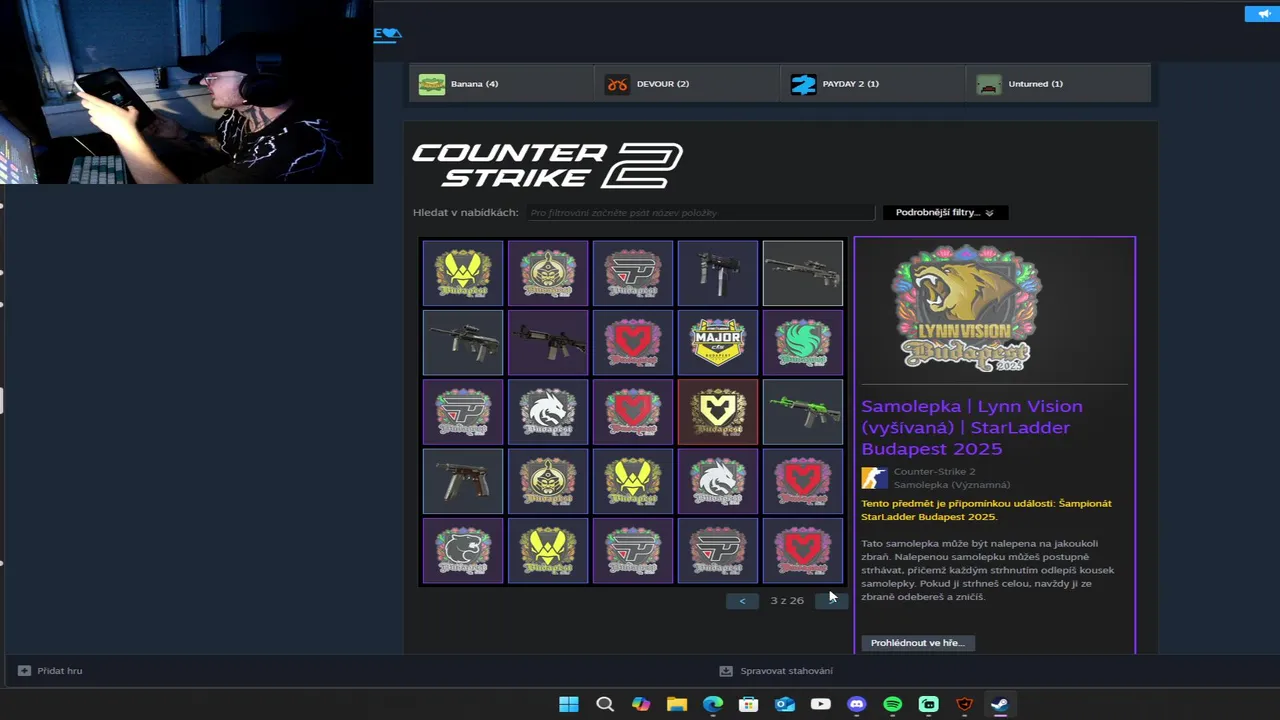Open File Explorer from the taskbar
Viewport: 1280px width, 720px height.
(677, 704)
